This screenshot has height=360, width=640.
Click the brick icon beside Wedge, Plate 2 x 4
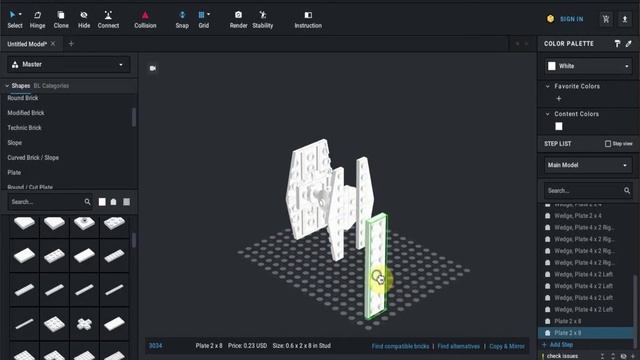click(x=548, y=216)
